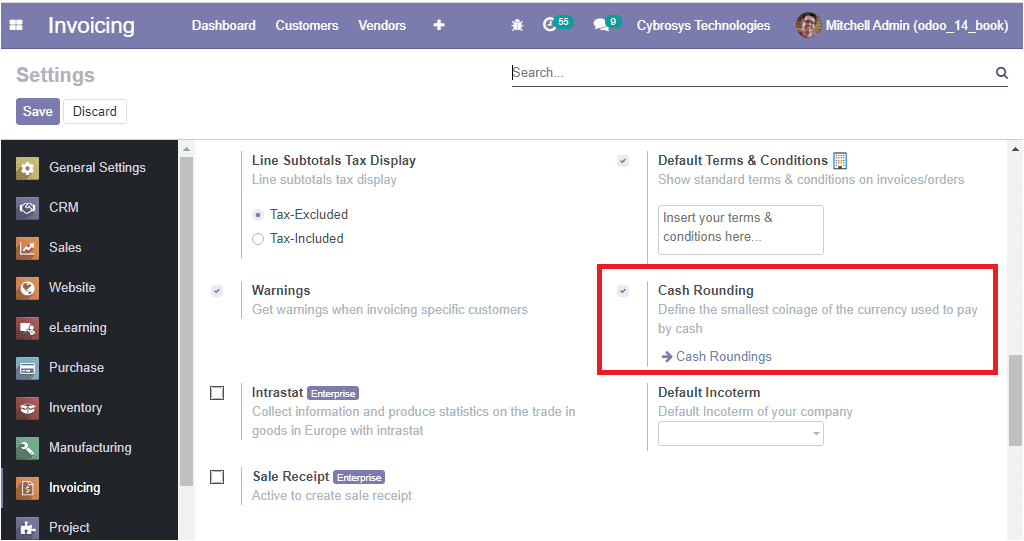The width and height of the screenshot is (1024, 541).
Task: Click the Manufacturing wrench icon
Action: [27, 448]
